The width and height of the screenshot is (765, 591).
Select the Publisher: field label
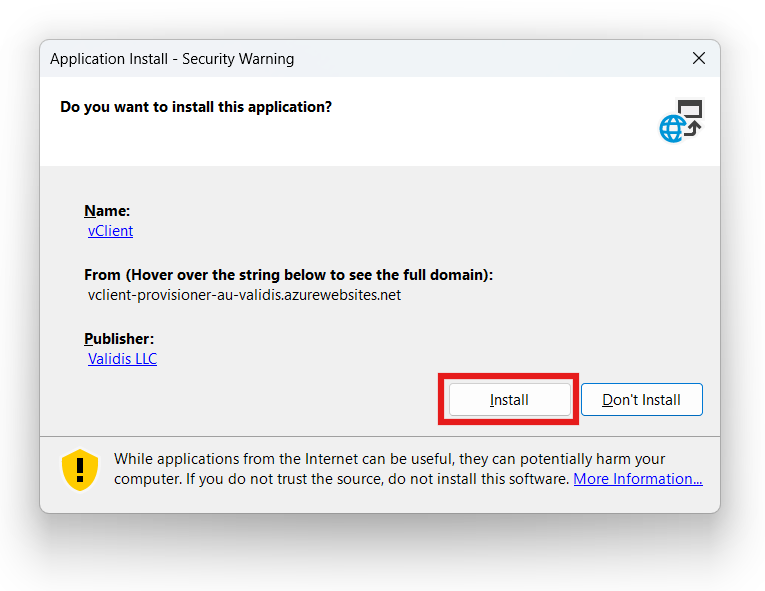pos(119,339)
